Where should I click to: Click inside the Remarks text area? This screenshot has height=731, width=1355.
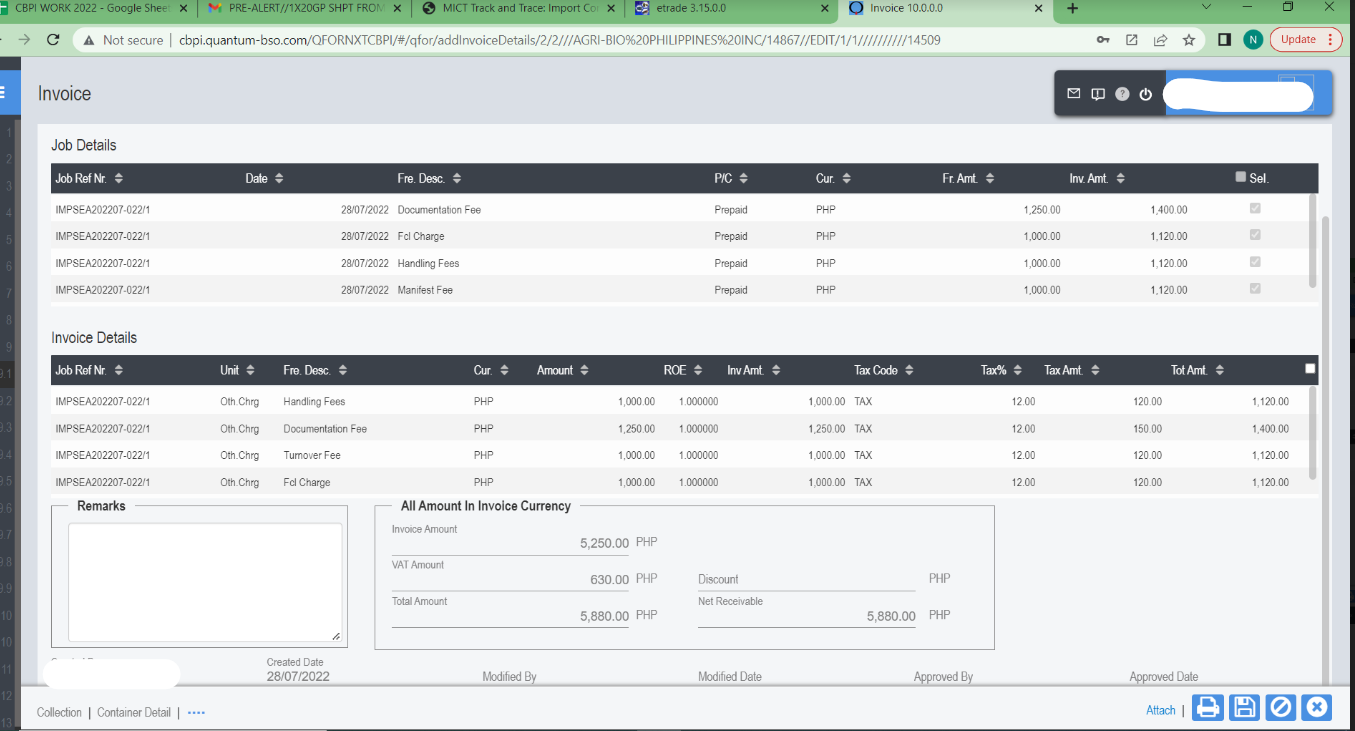(x=205, y=582)
